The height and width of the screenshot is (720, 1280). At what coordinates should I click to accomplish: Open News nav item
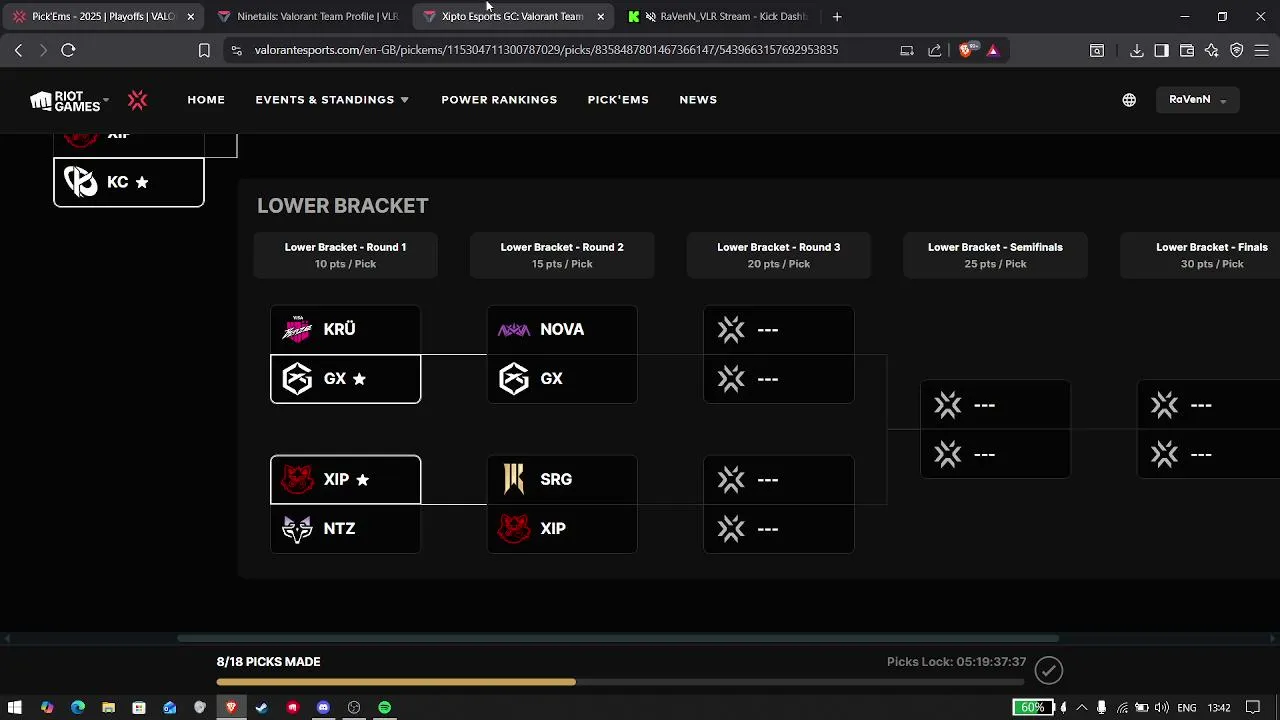click(698, 100)
